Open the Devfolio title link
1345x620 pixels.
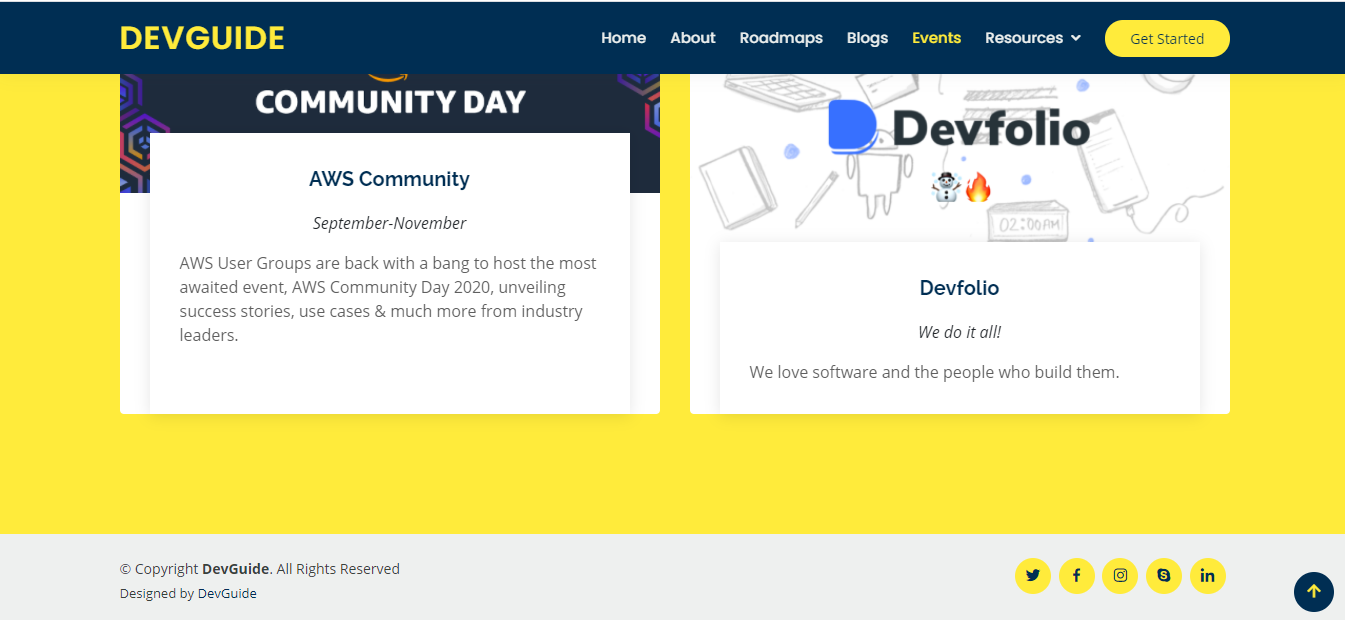[x=959, y=288]
